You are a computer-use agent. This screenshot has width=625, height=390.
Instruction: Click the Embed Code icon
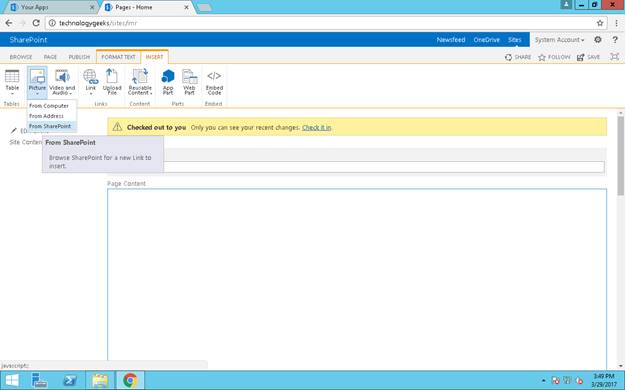214,82
